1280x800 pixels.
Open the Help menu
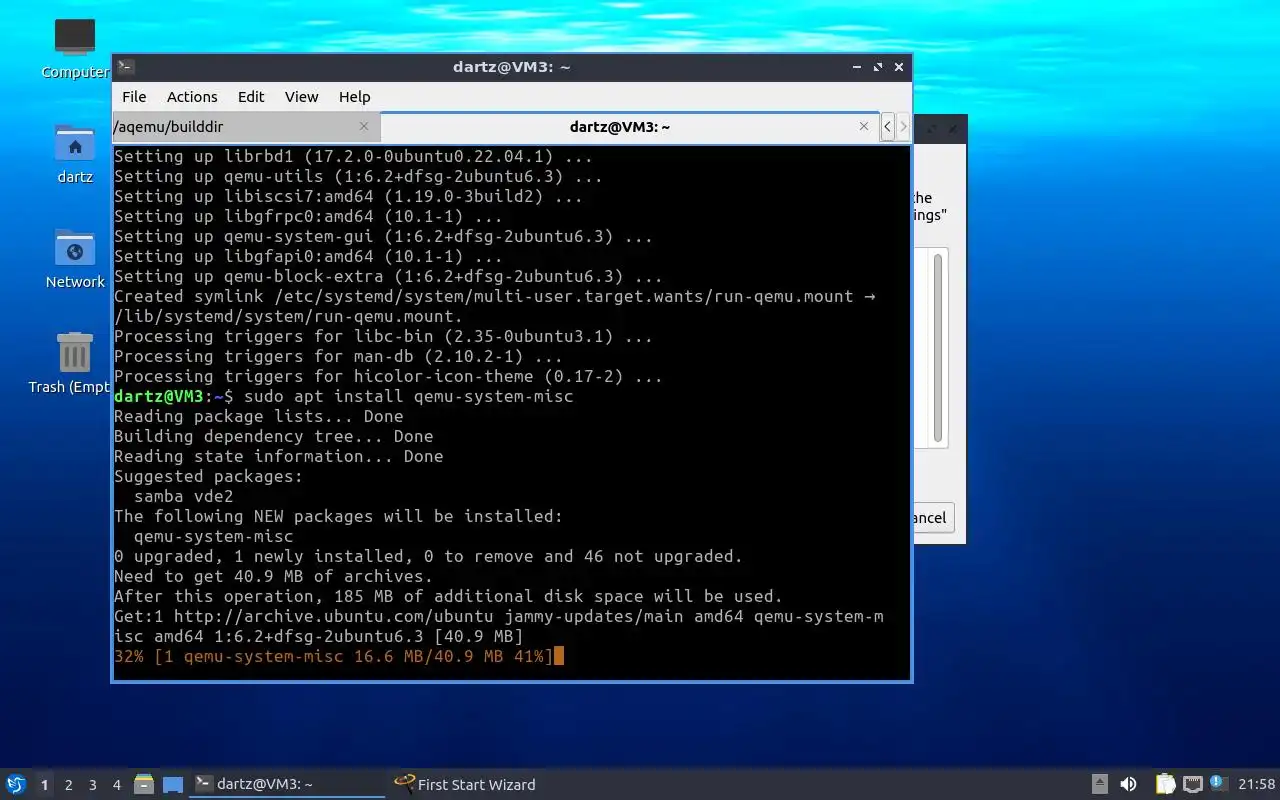(x=355, y=97)
